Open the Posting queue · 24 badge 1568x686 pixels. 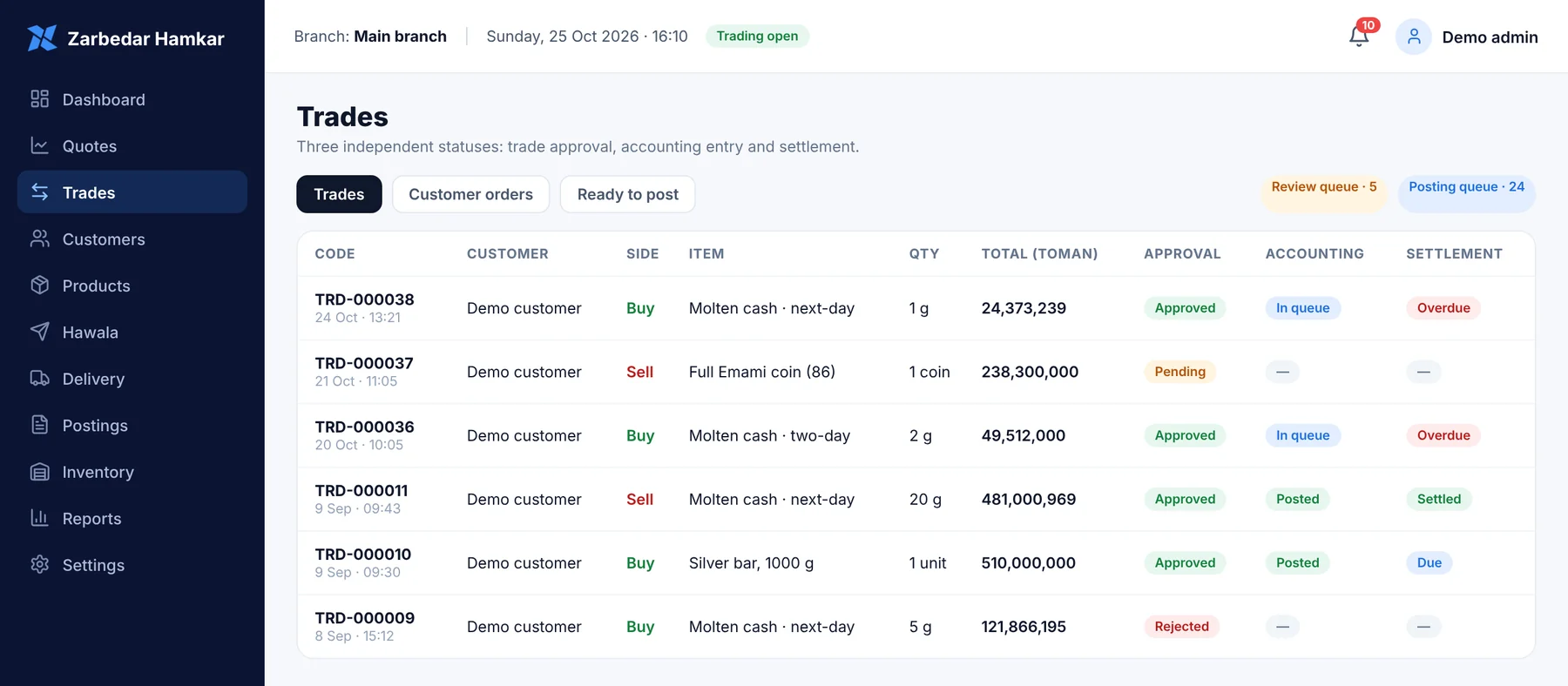coord(1466,187)
